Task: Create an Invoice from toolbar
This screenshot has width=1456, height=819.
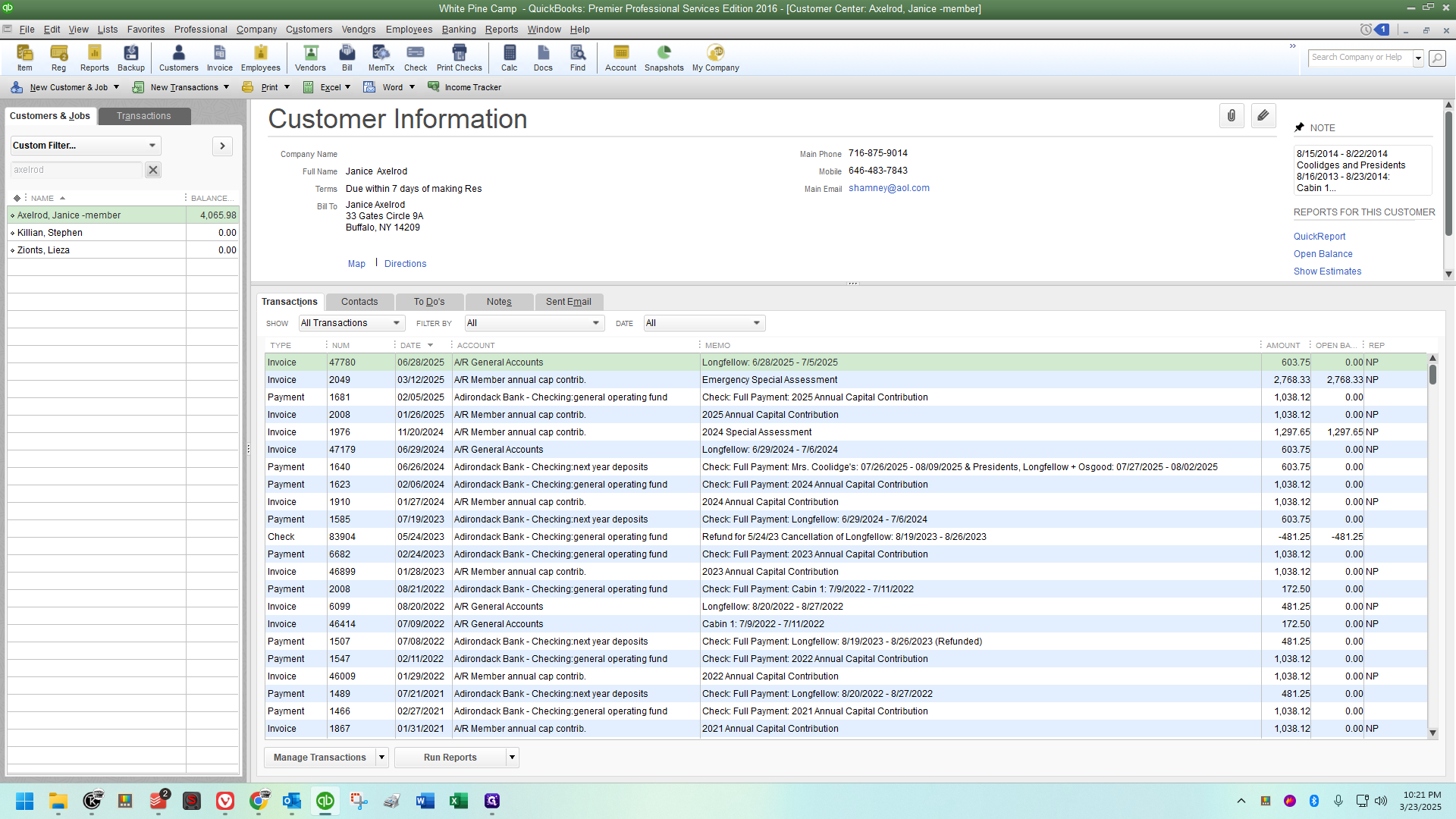Action: pos(220,58)
